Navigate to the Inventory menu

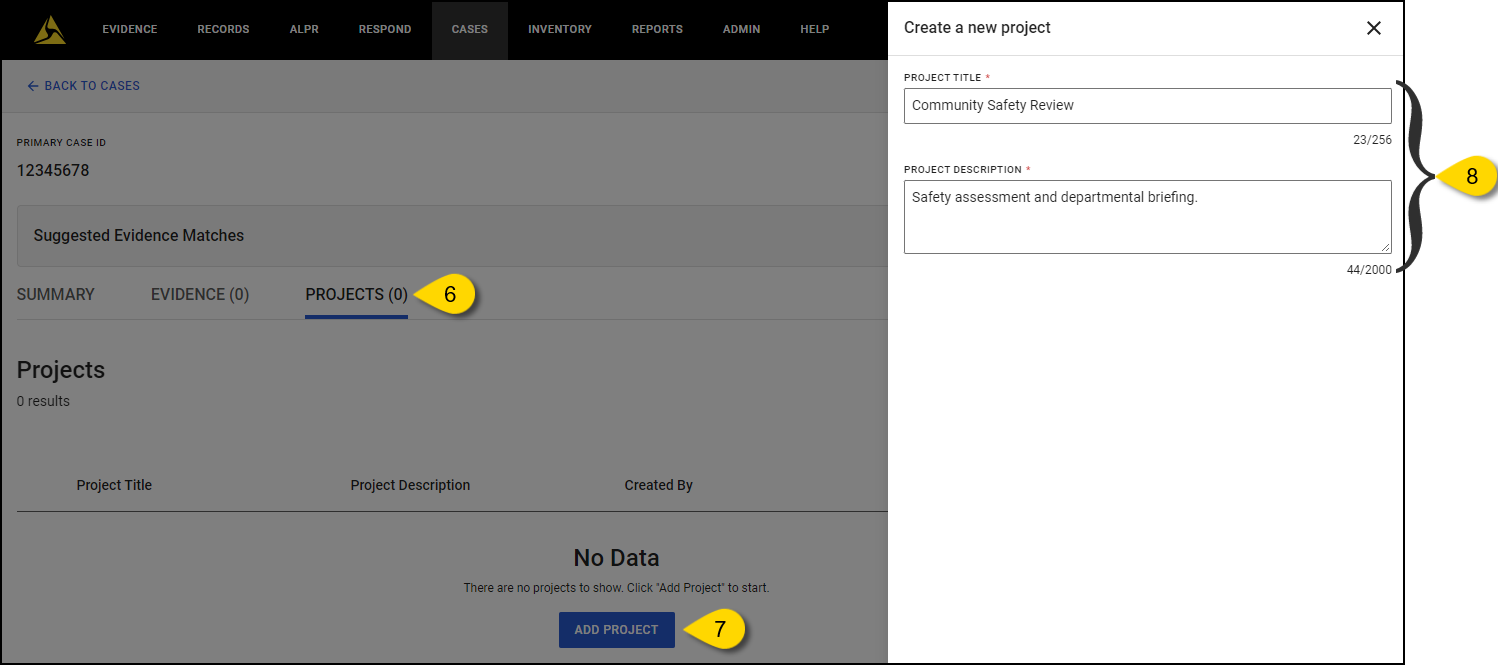click(560, 30)
